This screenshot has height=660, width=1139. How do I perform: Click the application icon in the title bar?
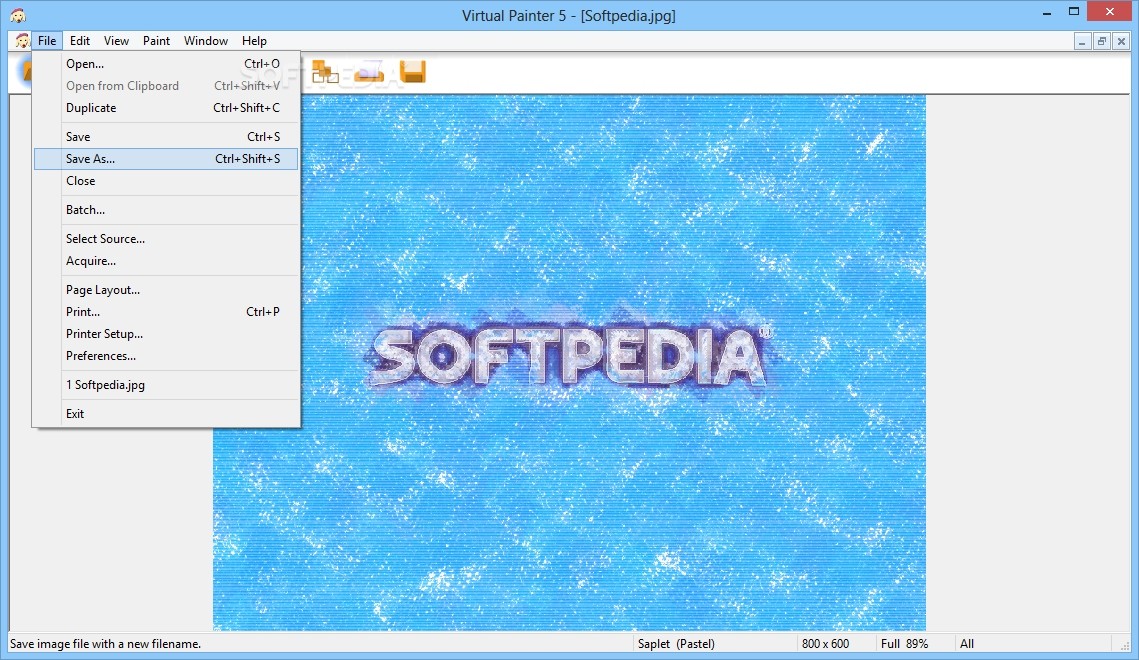click(x=18, y=15)
